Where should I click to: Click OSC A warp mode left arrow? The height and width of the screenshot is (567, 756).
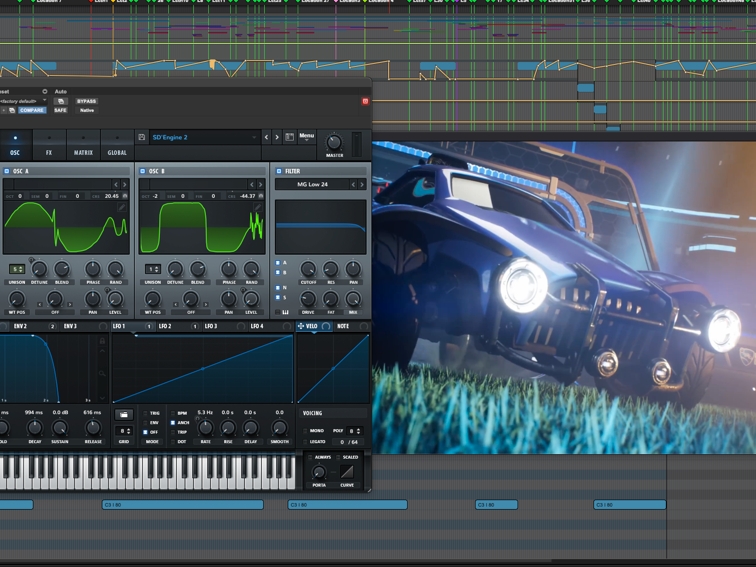(40, 305)
